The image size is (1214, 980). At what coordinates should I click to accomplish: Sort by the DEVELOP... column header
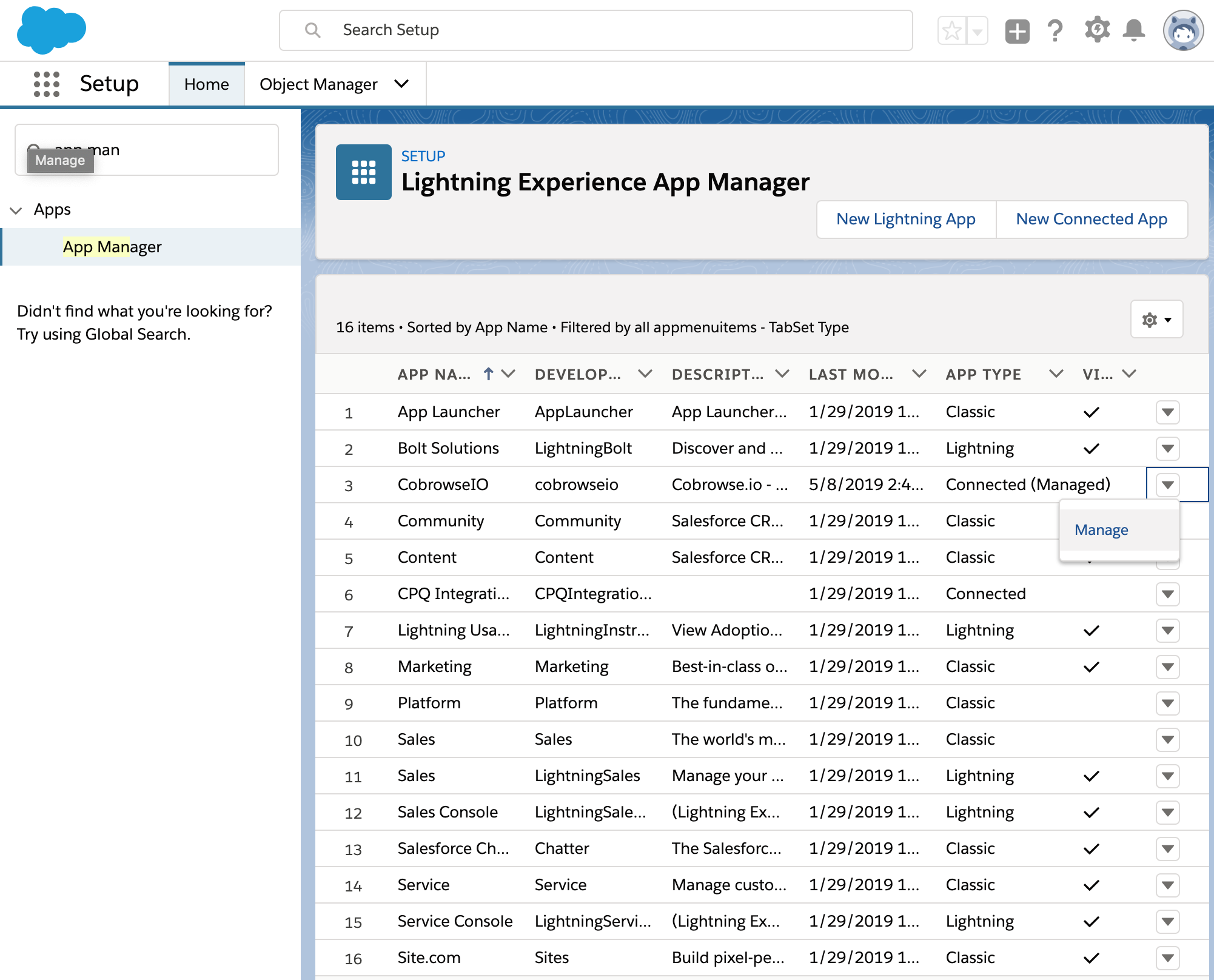point(578,374)
